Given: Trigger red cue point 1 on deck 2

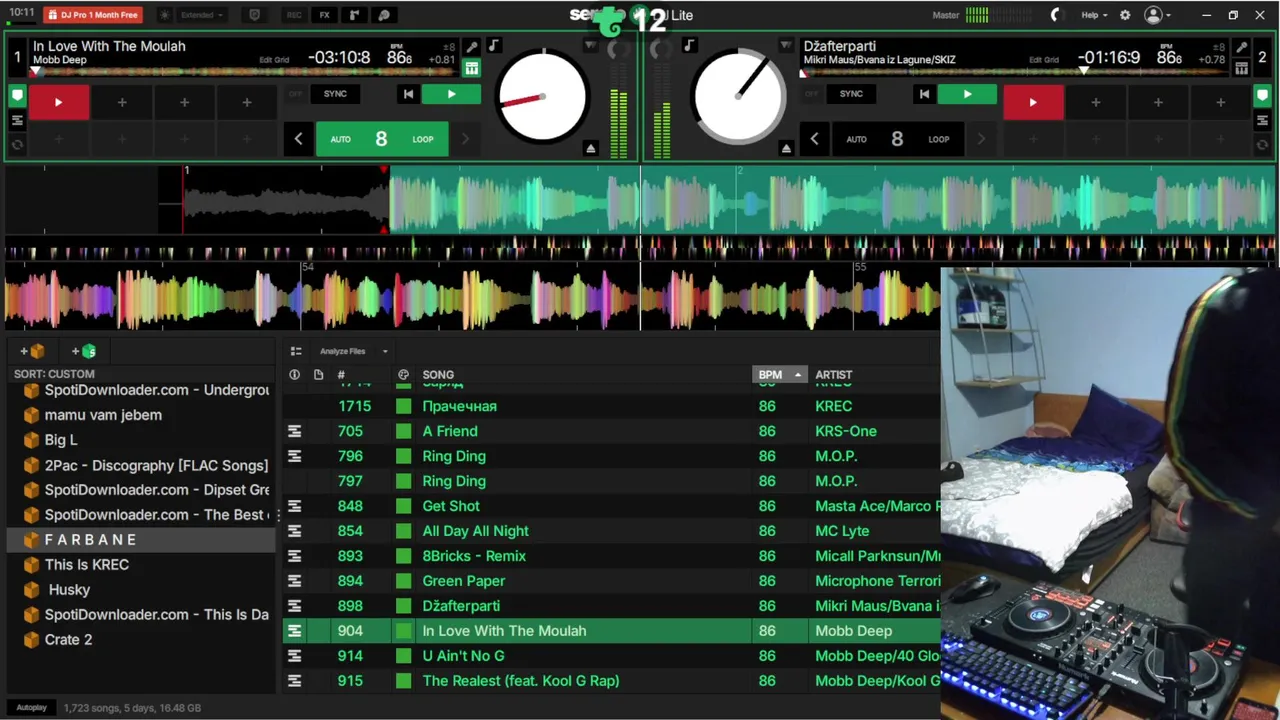Looking at the screenshot, I should 1033,102.
